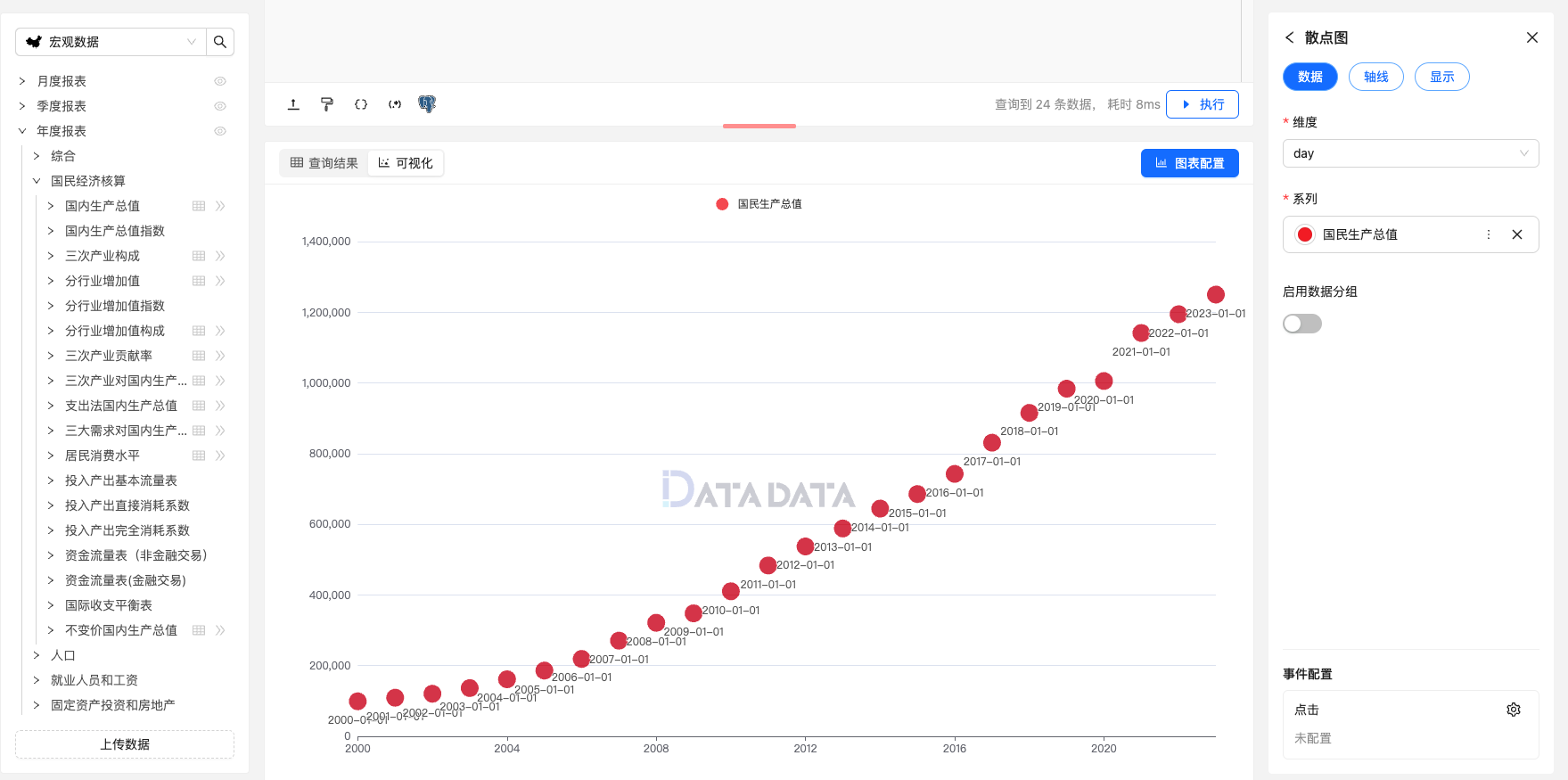Click the table icon next to 国内生产总值
The height and width of the screenshot is (780, 1568).
click(x=199, y=206)
